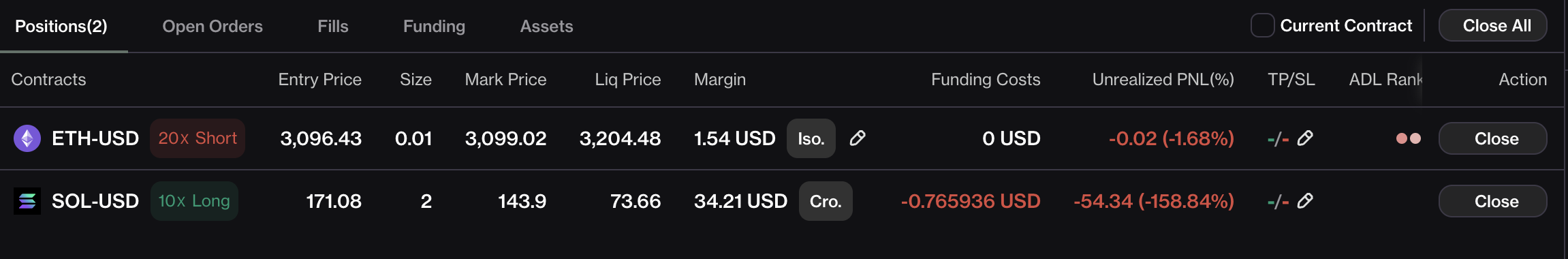The height and width of the screenshot is (259, 1568).
Task: Toggle the Current Contract checkbox
Action: point(1262,26)
